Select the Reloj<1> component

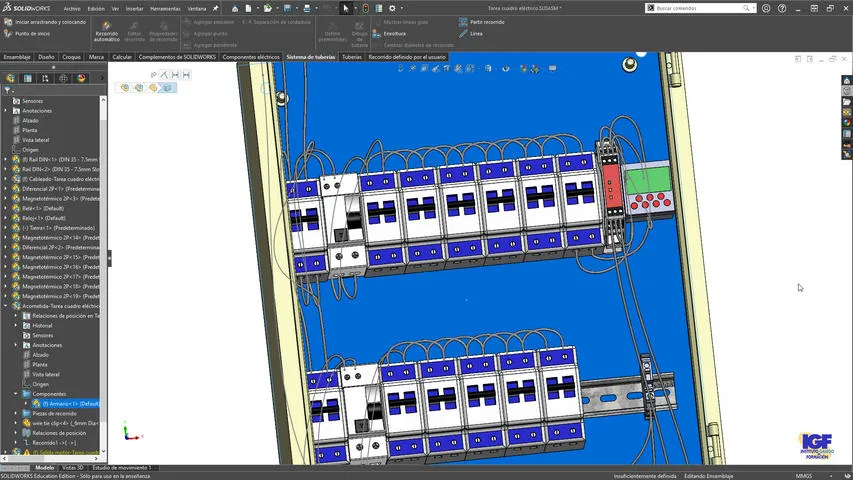coord(39,218)
